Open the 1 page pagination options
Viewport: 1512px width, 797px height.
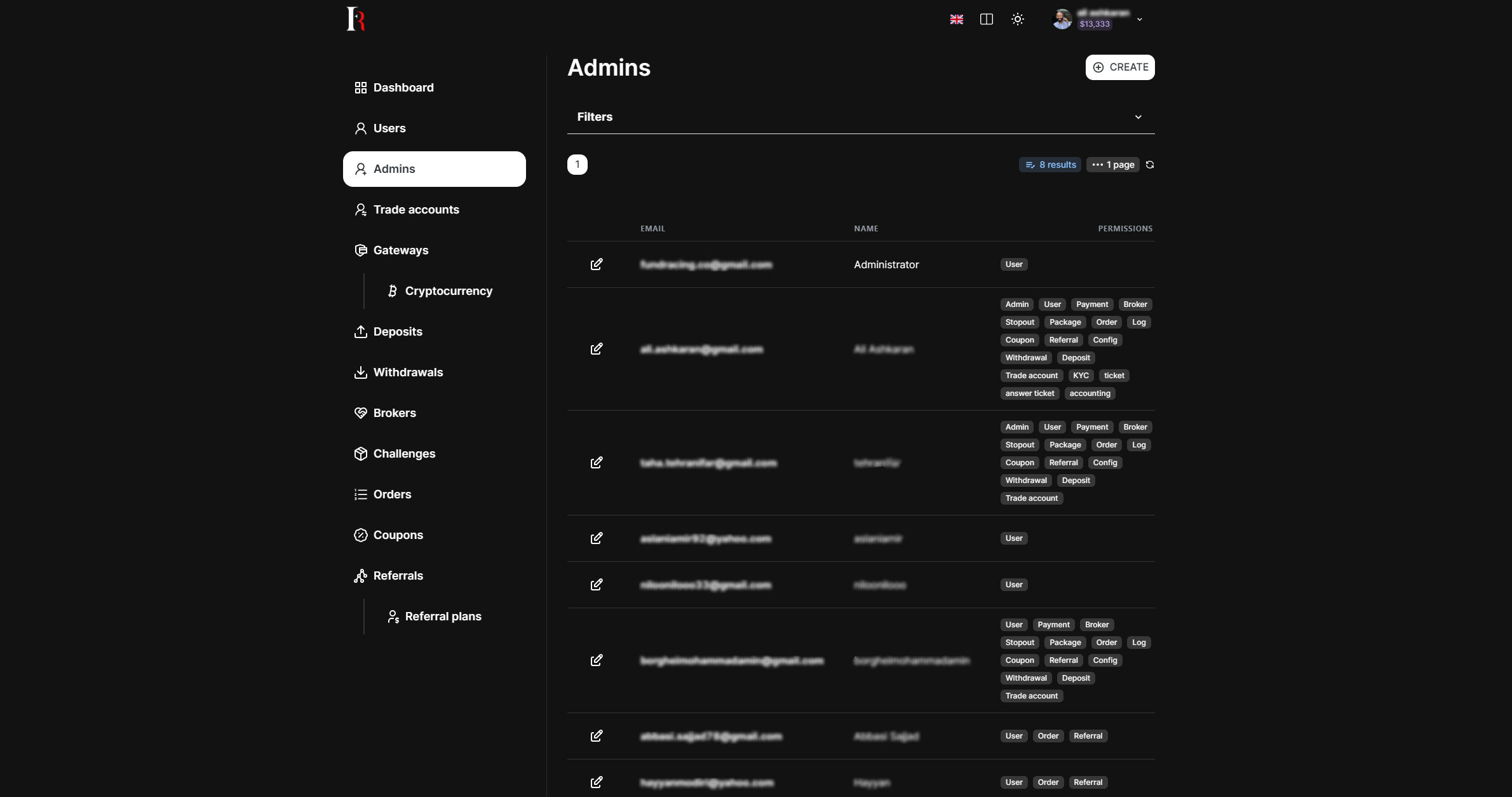click(1112, 165)
